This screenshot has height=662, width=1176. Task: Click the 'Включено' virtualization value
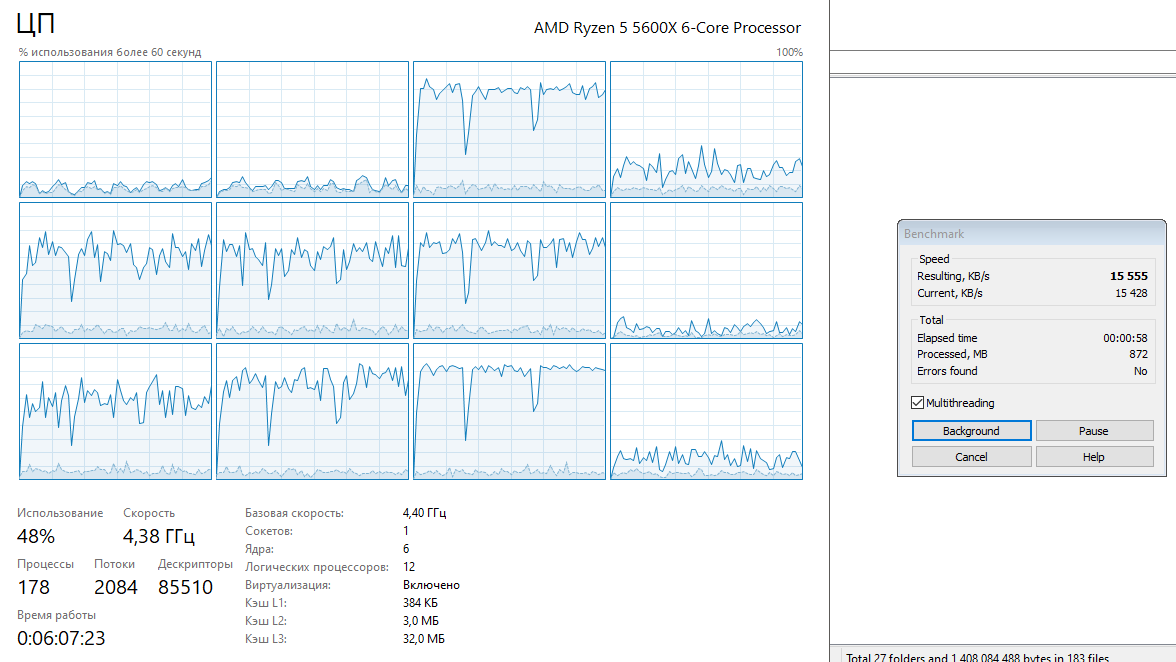(x=431, y=585)
